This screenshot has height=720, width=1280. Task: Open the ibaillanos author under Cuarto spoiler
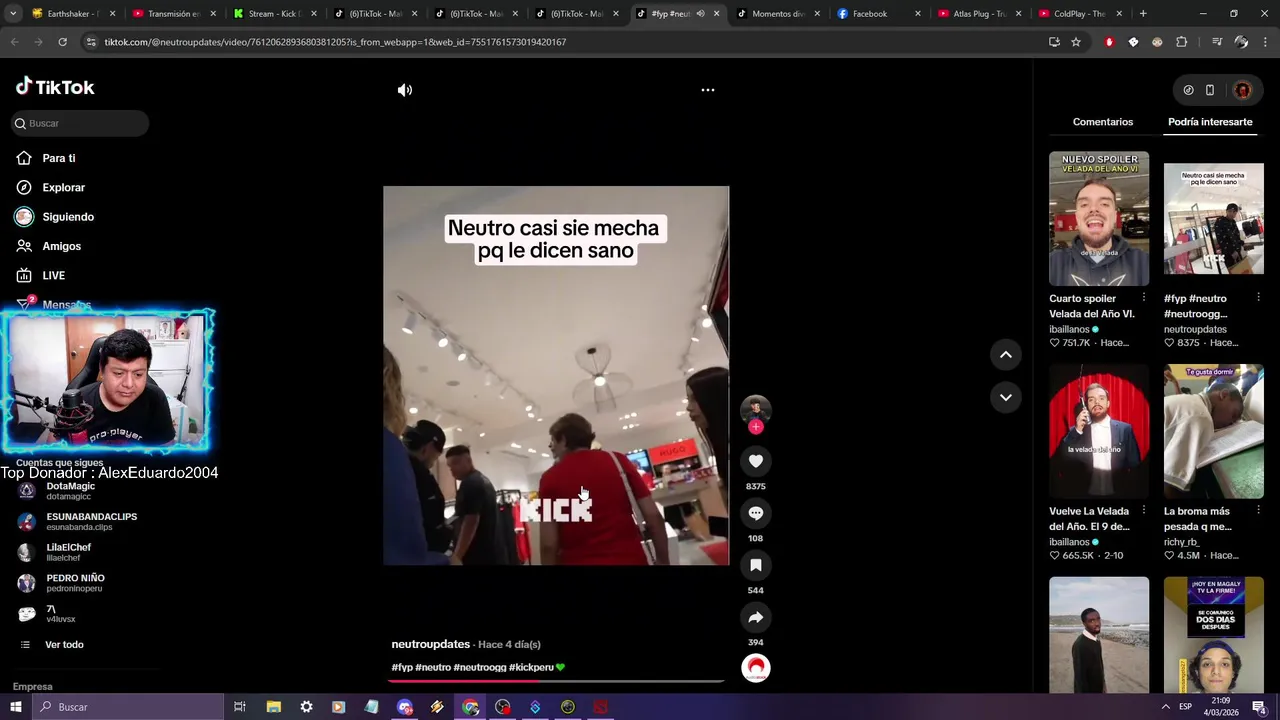click(x=1069, y=329)
